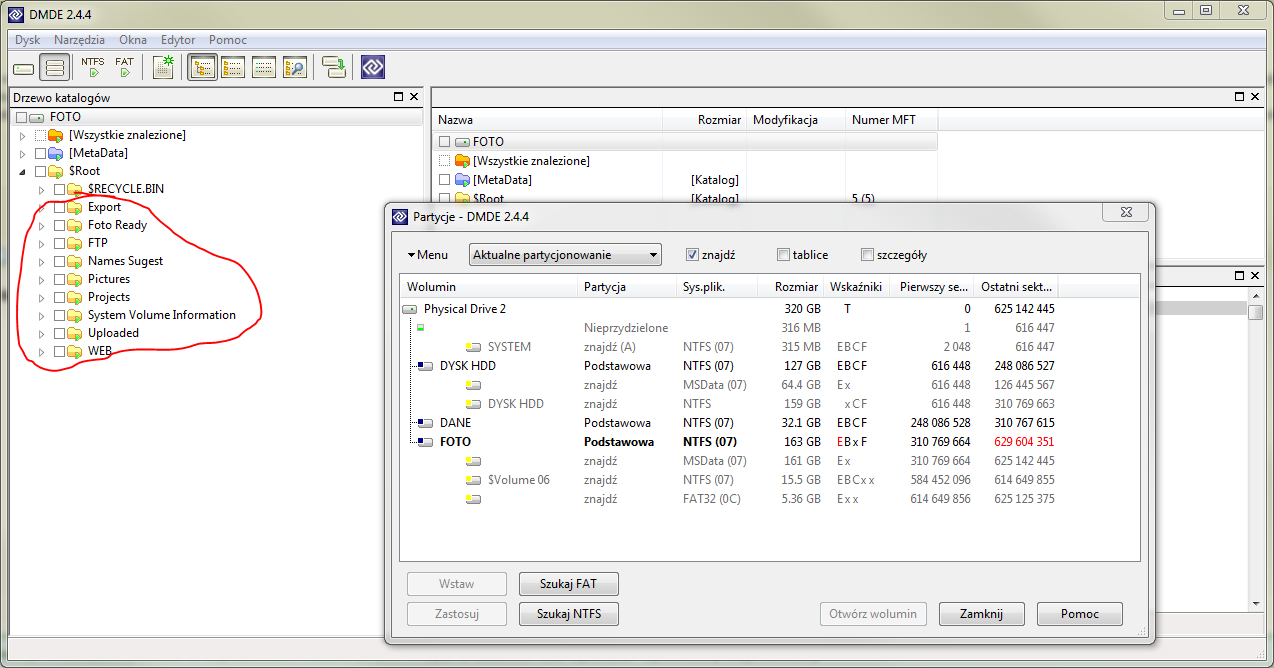
Task: Enable the tablice checkbox
Action: pyautogui.click(x=783, y=255)
